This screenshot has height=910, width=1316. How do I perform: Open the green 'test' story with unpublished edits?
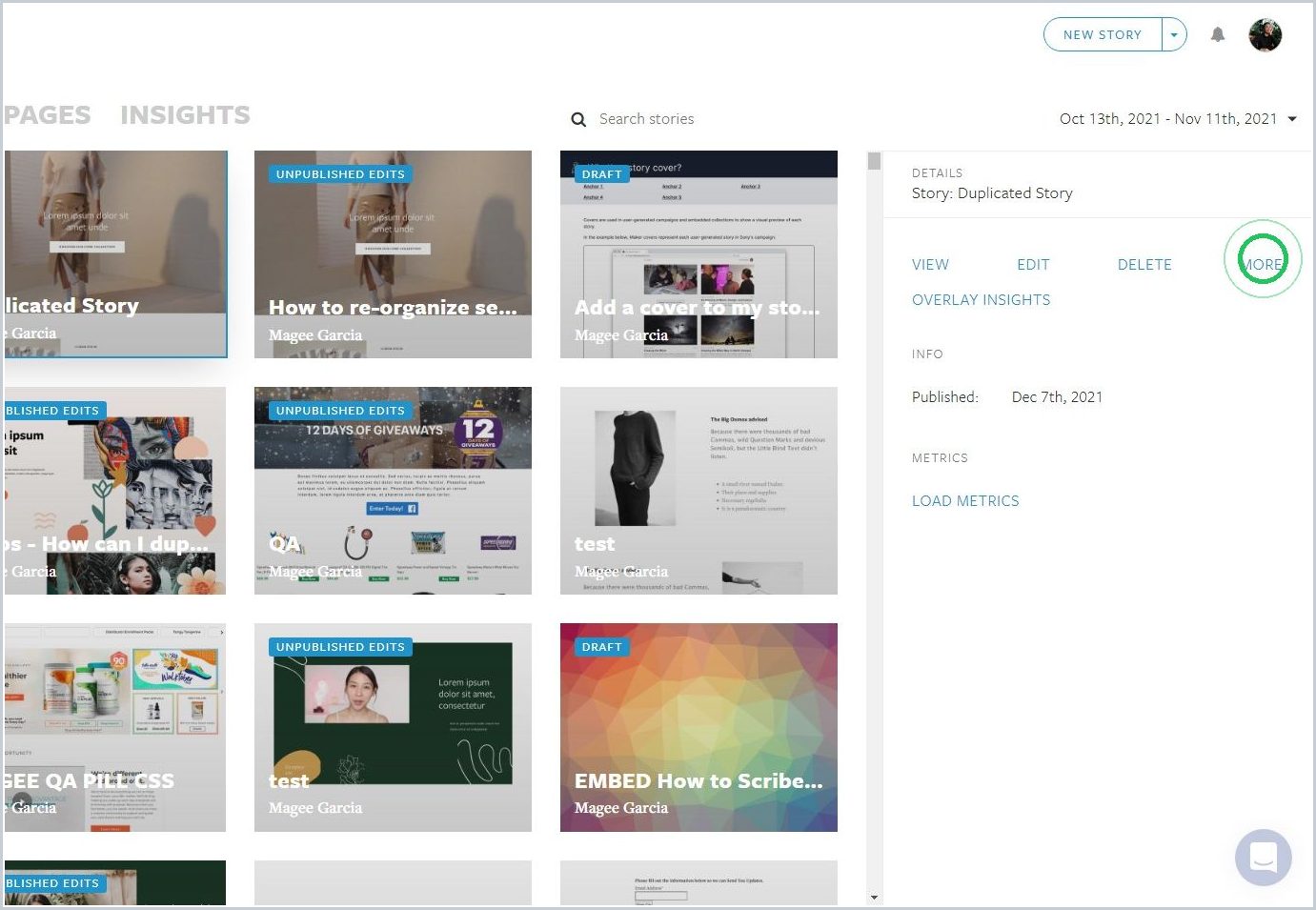tap(393, 727)
